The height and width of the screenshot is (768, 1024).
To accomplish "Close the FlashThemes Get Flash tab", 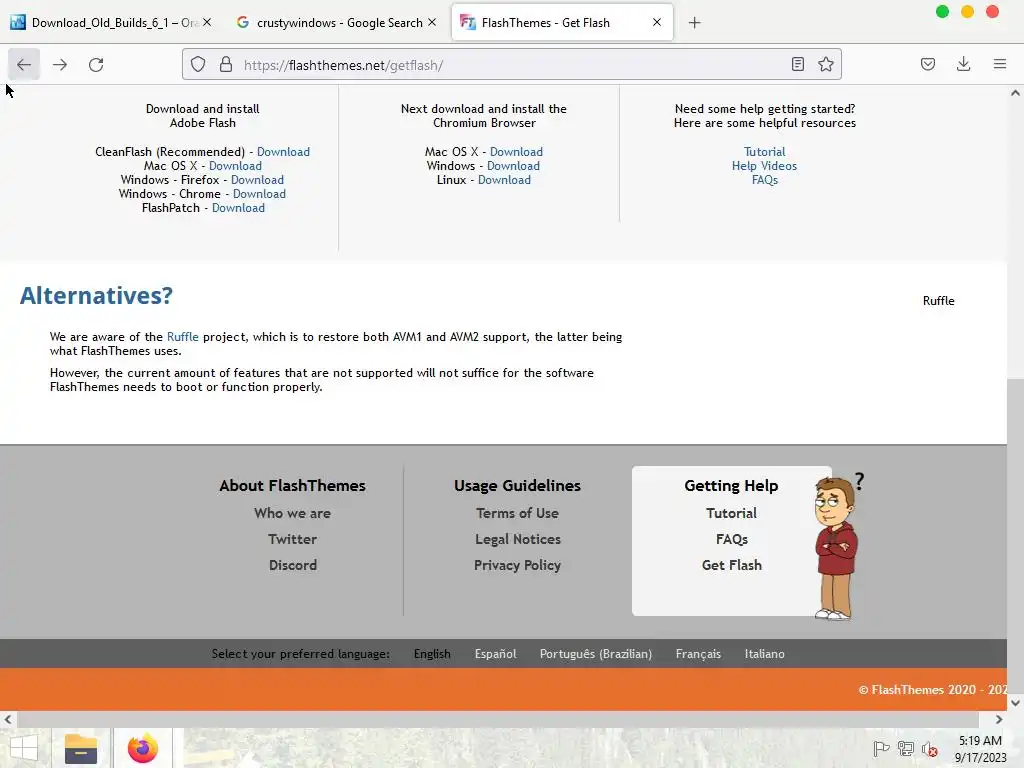I will coord(657,22).
